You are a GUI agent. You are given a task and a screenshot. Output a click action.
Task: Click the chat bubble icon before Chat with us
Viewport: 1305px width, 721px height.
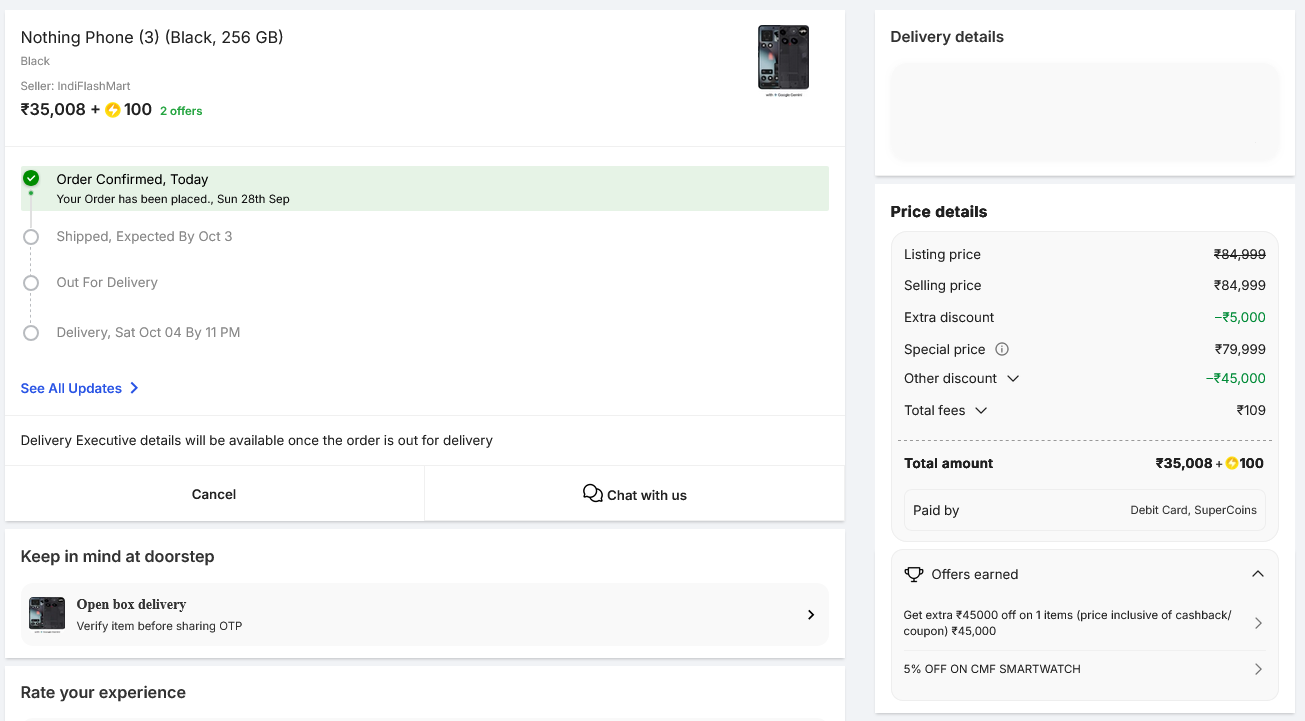[x=592, y=493]
